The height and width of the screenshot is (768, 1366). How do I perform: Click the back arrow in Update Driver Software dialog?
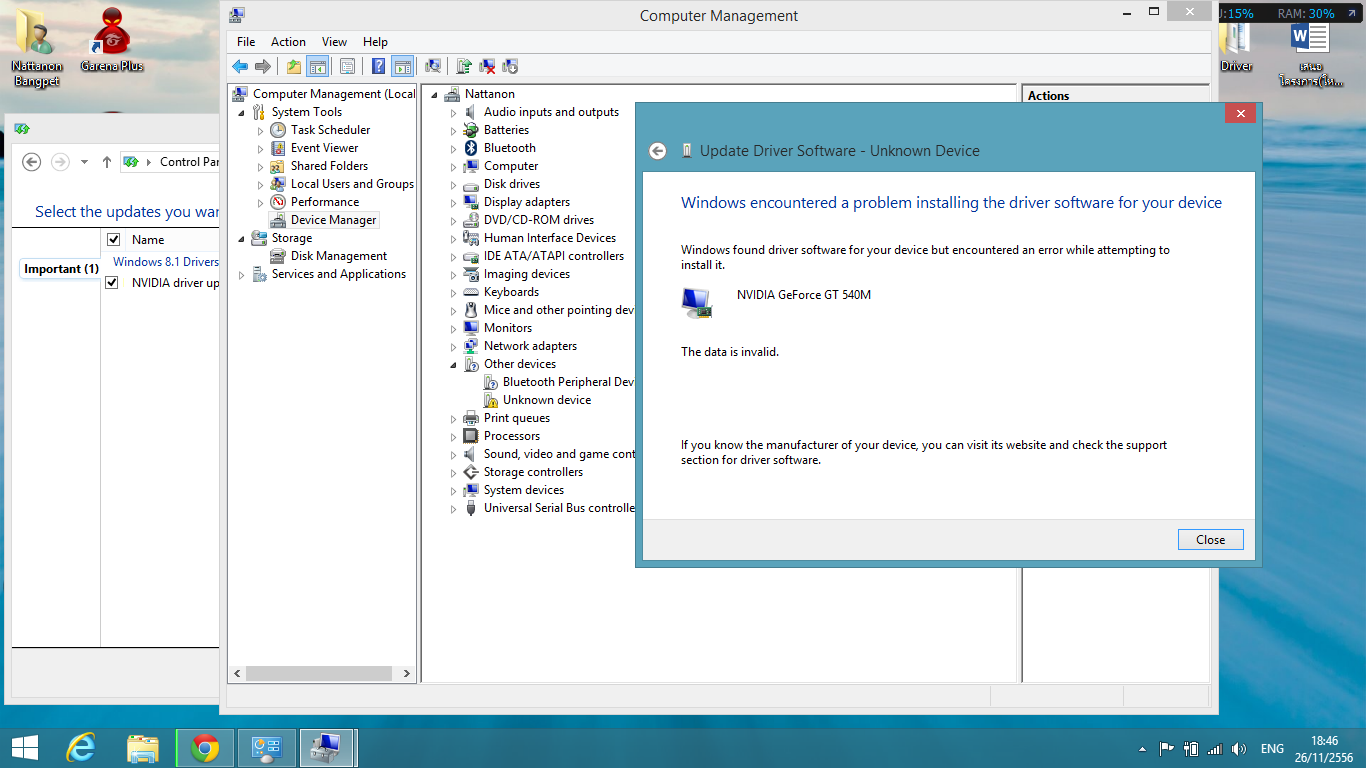click(x=657, y=151)
